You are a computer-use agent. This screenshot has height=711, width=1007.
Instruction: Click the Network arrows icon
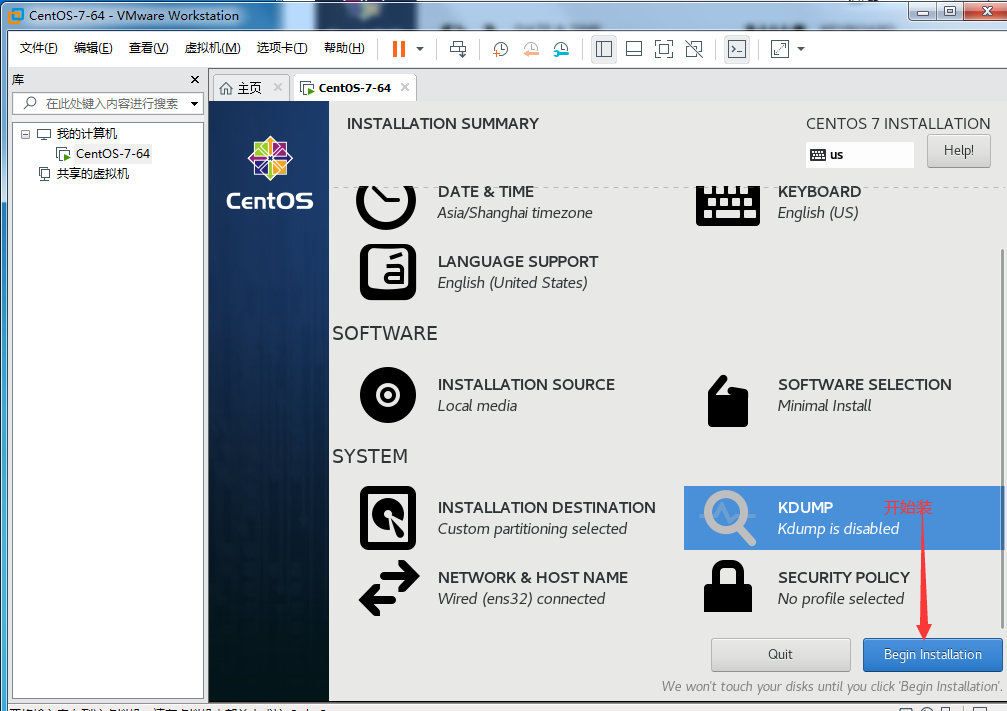click(x=389, y=588)
